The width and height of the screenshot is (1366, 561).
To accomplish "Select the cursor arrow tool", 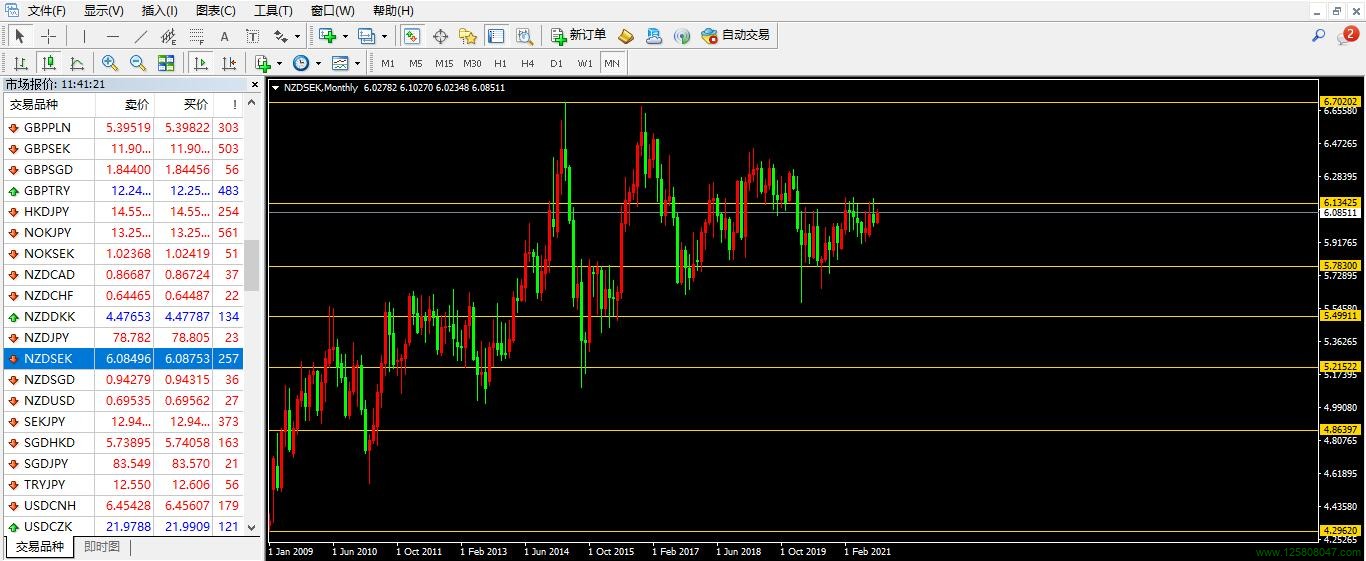I will pyautogui.click(x=19, y=36).
